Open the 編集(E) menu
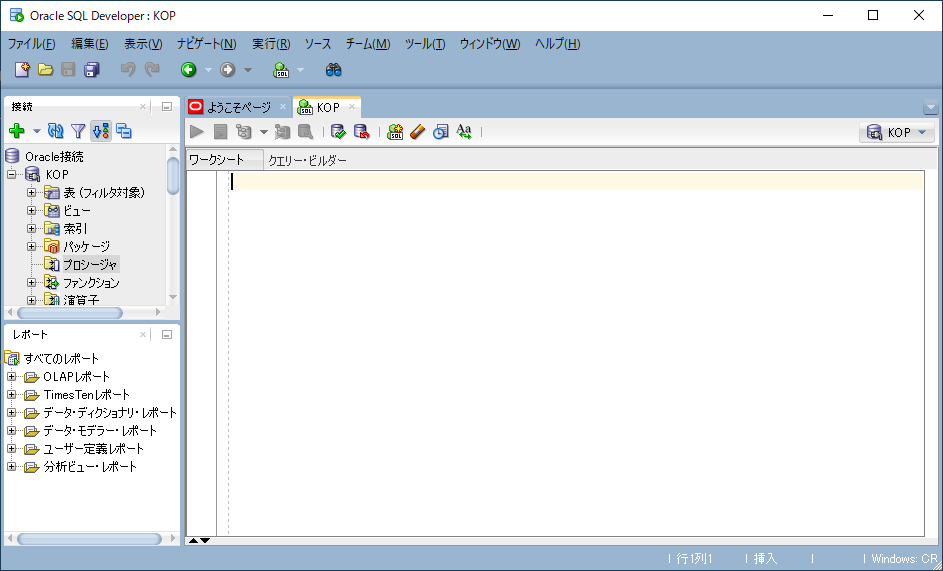943x571 pixels. pos(90,44)
